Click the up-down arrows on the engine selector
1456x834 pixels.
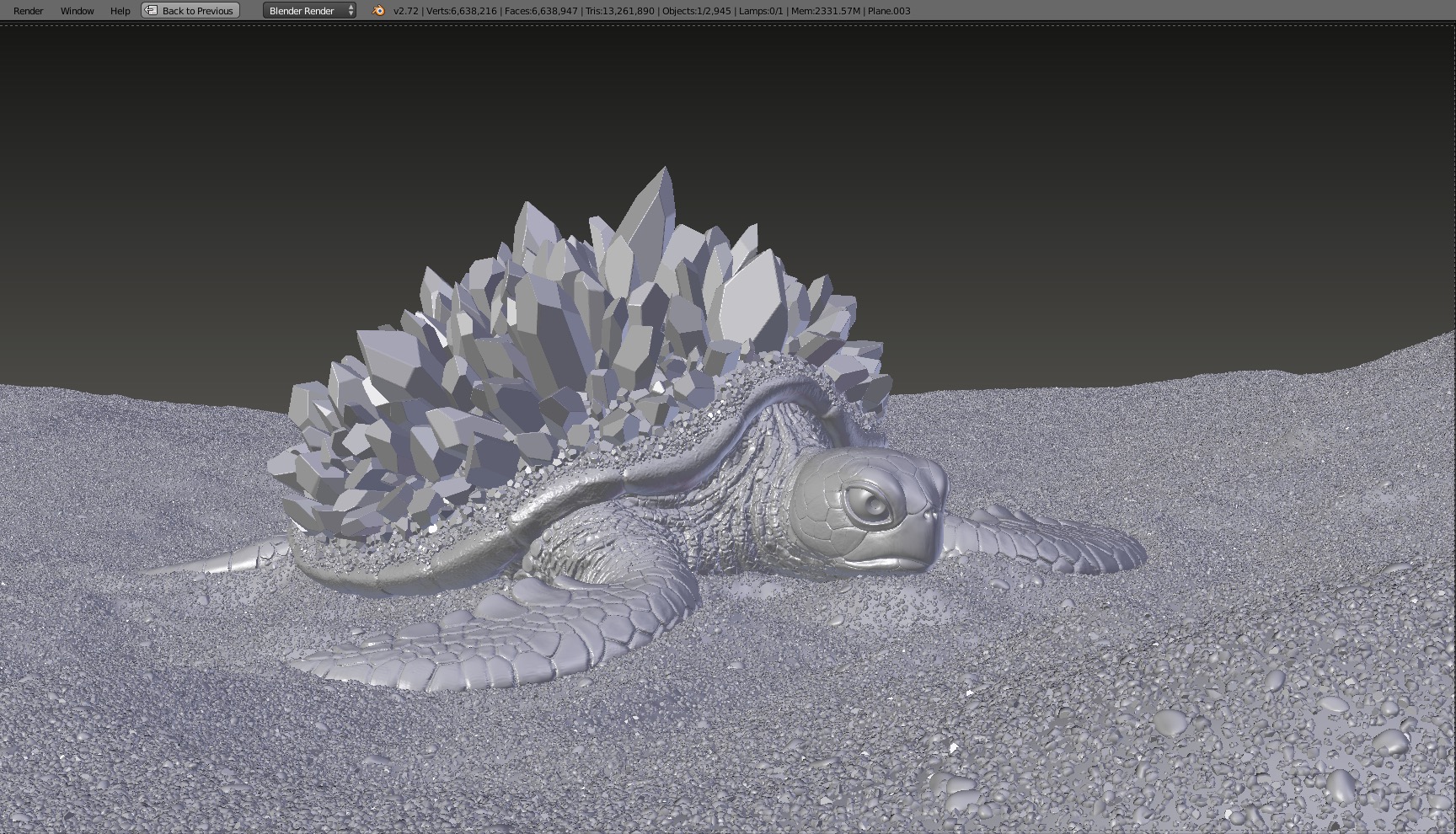pos(351,11)
